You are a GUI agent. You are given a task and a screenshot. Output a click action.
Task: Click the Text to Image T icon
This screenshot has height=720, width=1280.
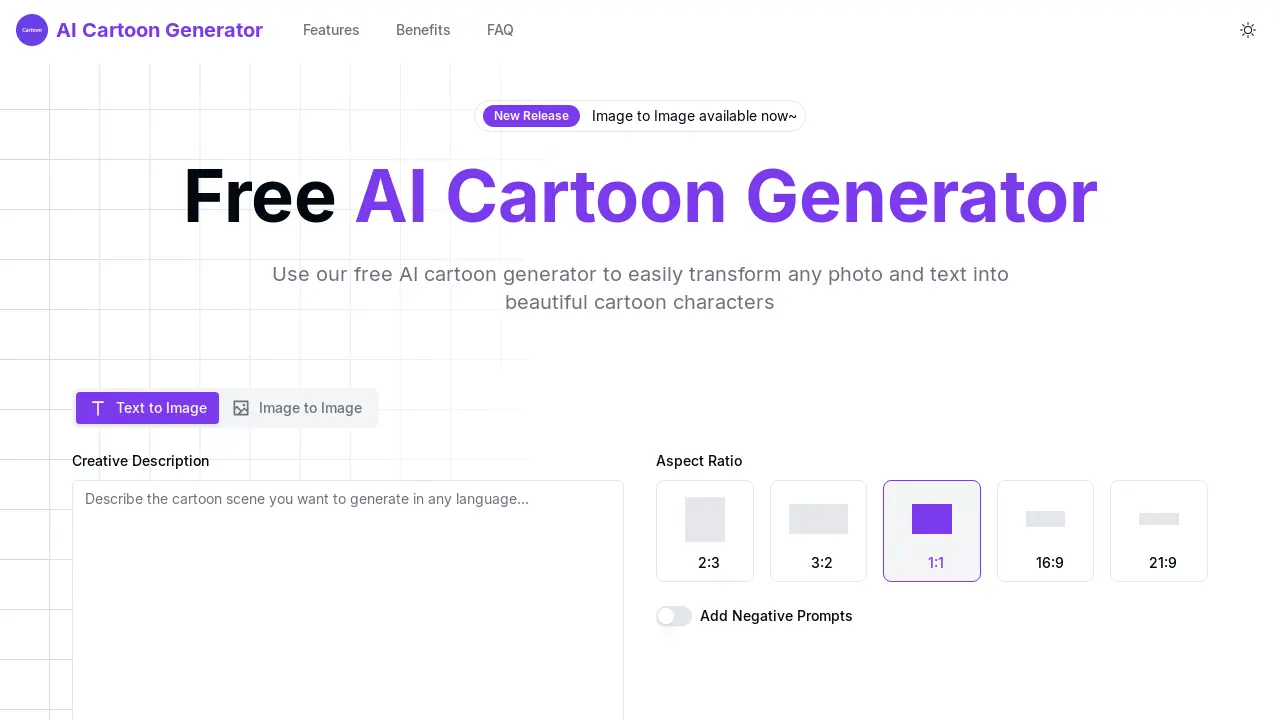98,408
